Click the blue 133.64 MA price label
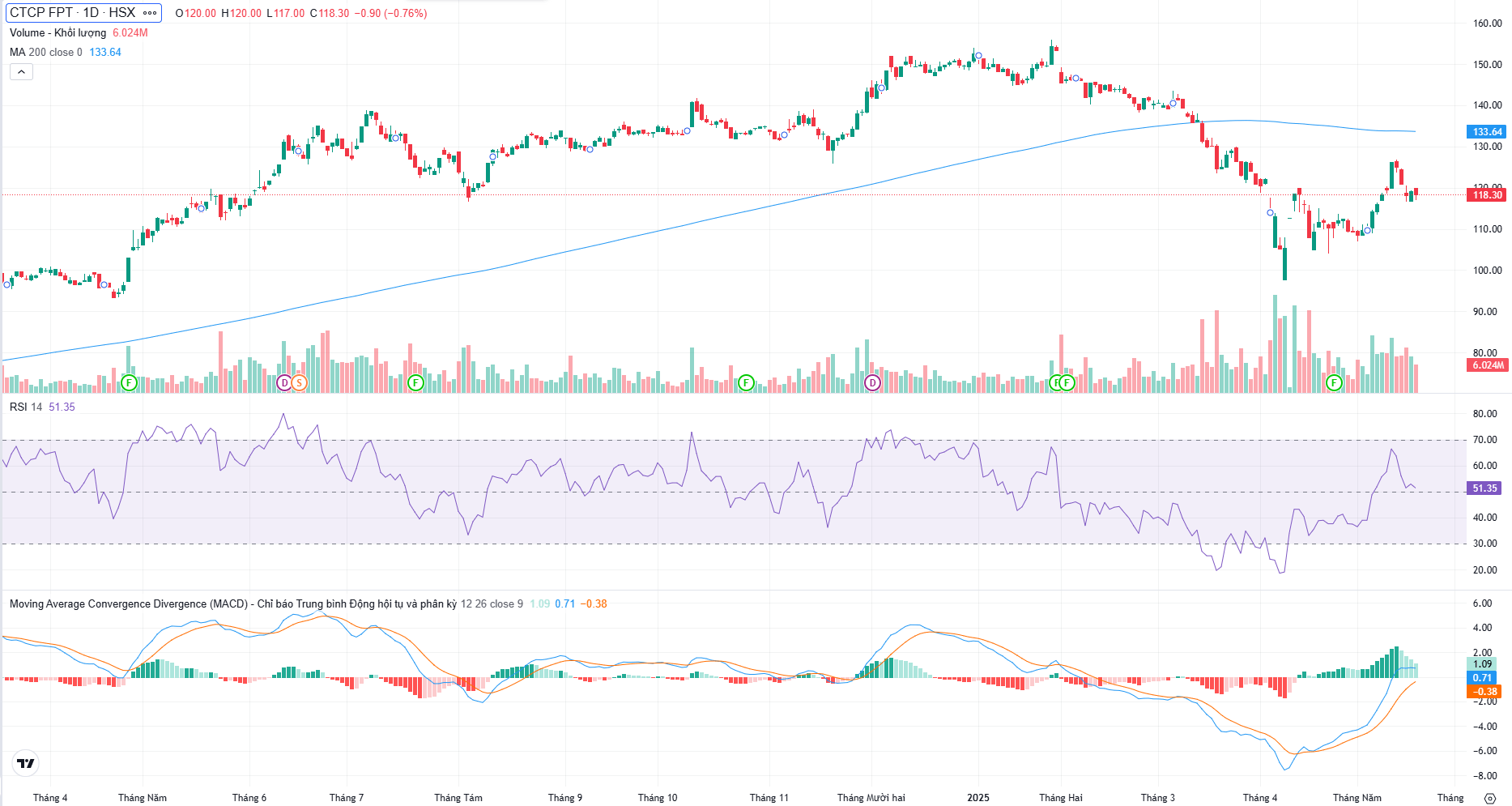The height and width of the screenshot is (806, 1512). pos(1486,131)
